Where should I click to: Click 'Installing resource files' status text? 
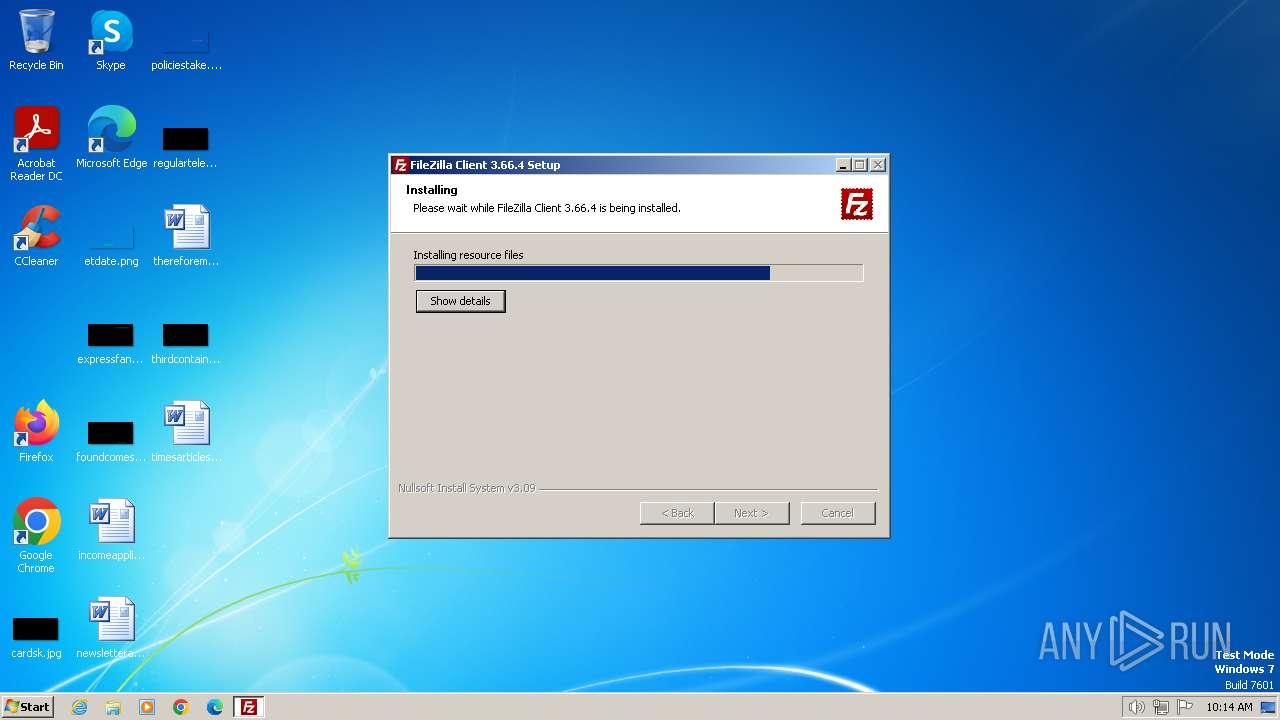[468, 255]
